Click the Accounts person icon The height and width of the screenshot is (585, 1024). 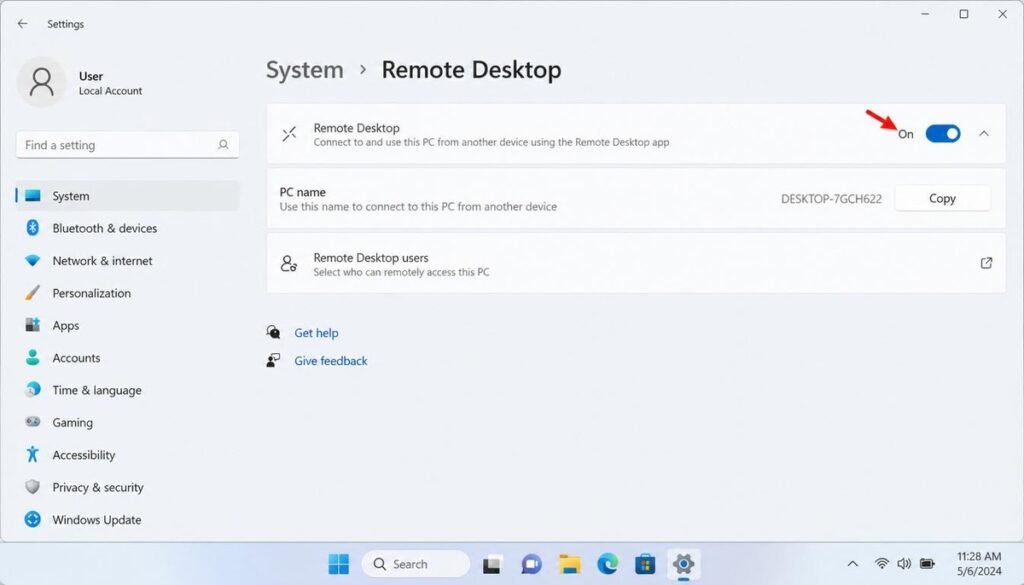coord(33,357)
